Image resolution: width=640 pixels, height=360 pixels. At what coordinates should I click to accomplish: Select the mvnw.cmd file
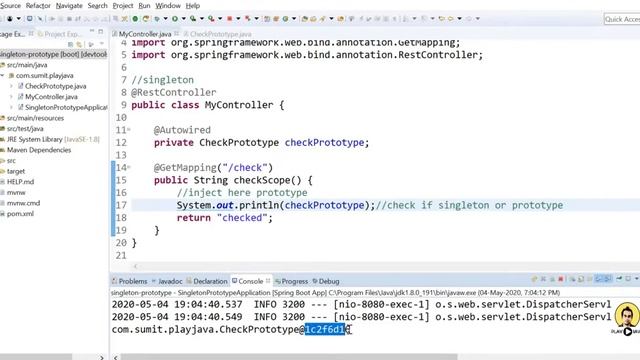pyautogui.click(x=23, y=203)
